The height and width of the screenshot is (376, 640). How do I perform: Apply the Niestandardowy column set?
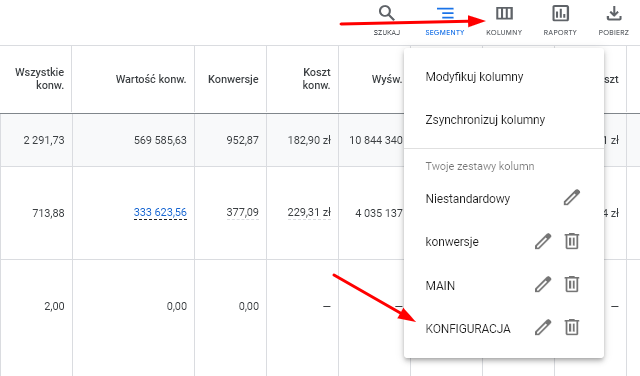468,199
